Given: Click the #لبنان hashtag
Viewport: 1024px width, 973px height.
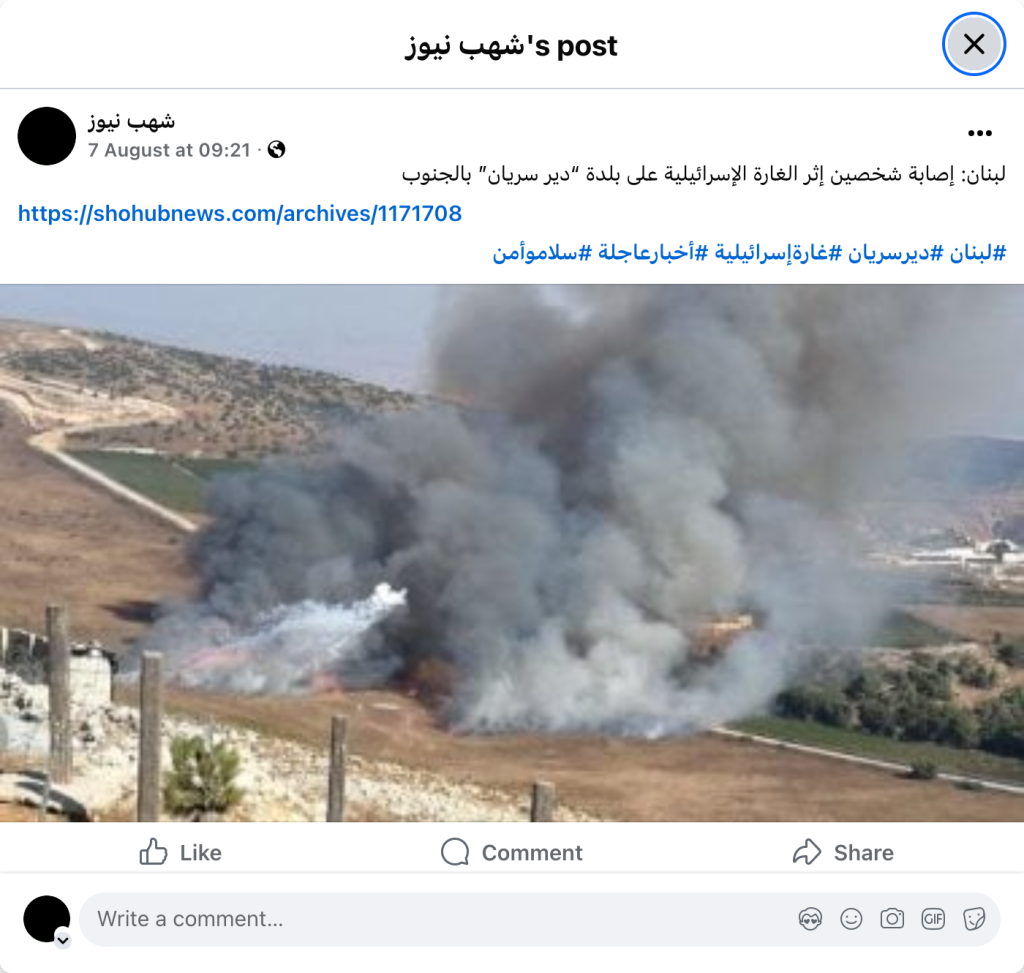Looking at the screenshot, I should (x=978, y=253).
